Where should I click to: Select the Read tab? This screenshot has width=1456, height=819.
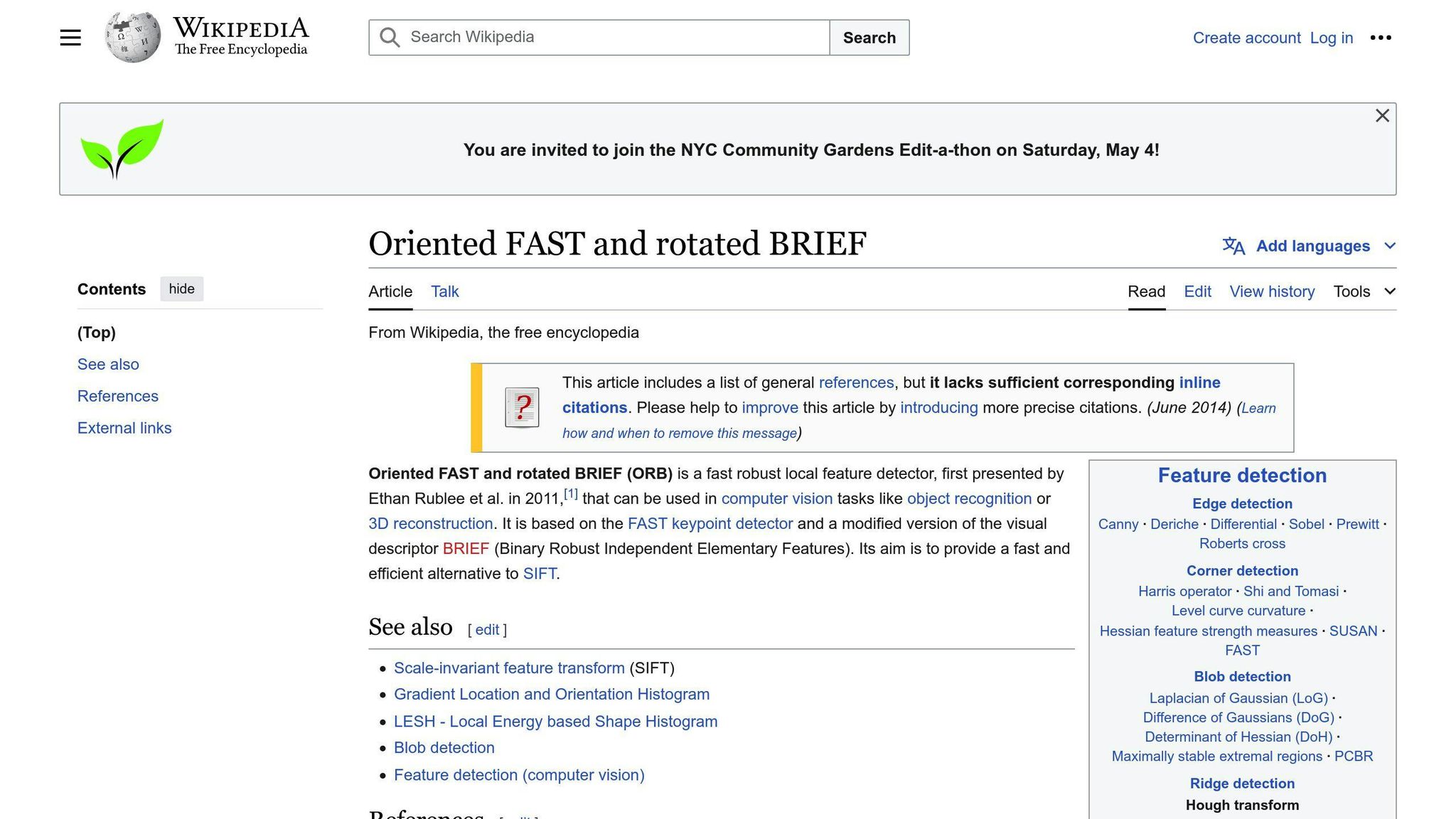[x=1146, y=291]
